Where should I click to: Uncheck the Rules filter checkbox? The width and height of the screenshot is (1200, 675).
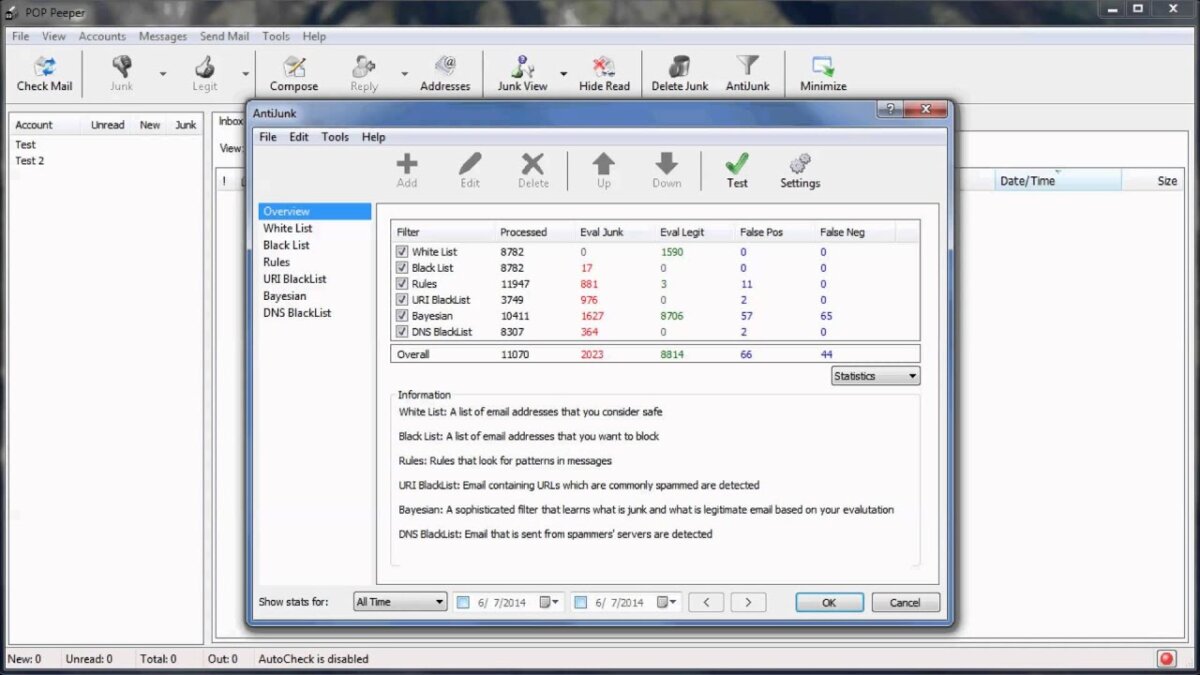[x=402, y=284]
